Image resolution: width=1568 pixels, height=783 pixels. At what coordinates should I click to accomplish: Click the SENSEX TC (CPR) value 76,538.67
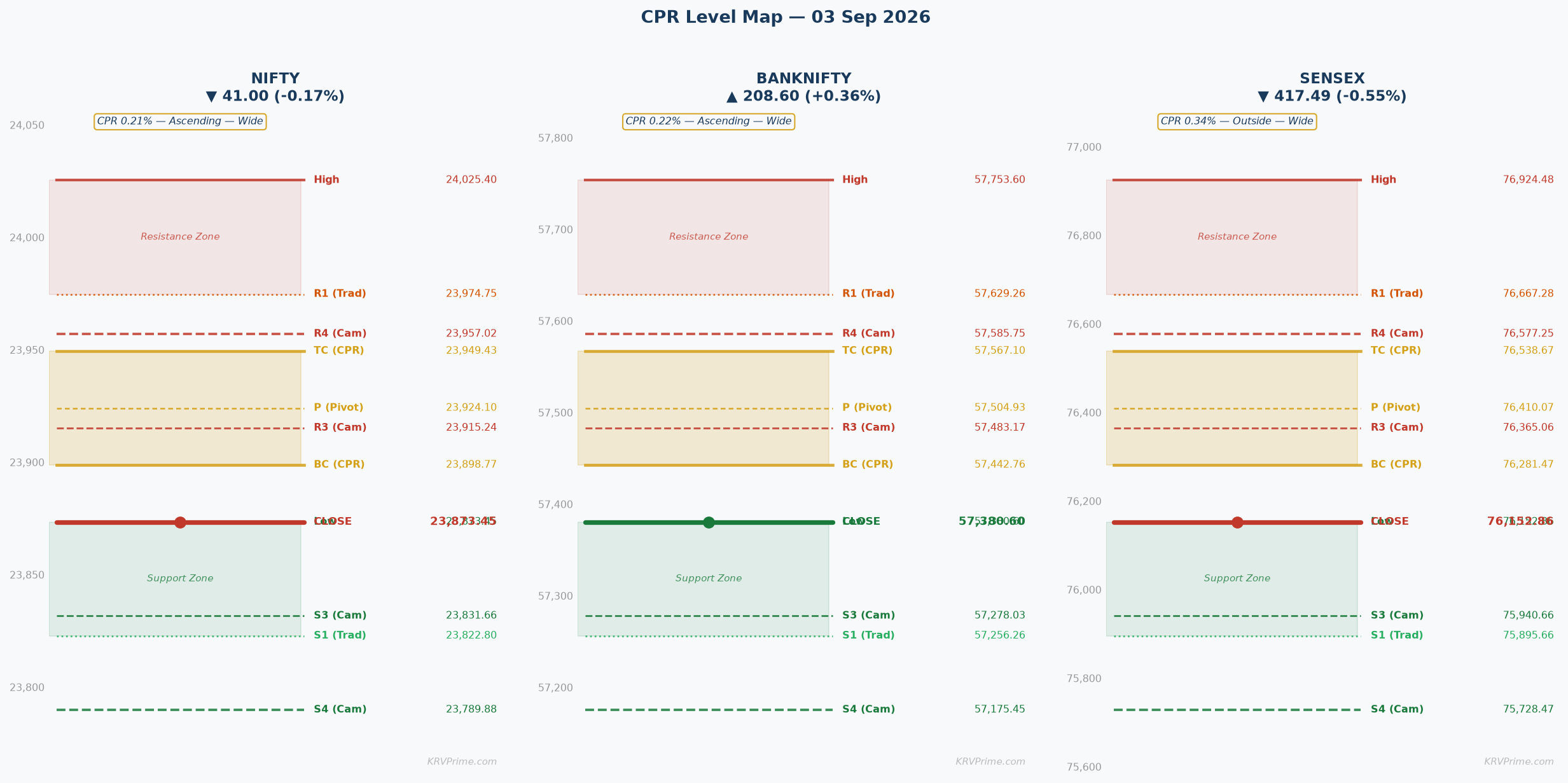1529,351
